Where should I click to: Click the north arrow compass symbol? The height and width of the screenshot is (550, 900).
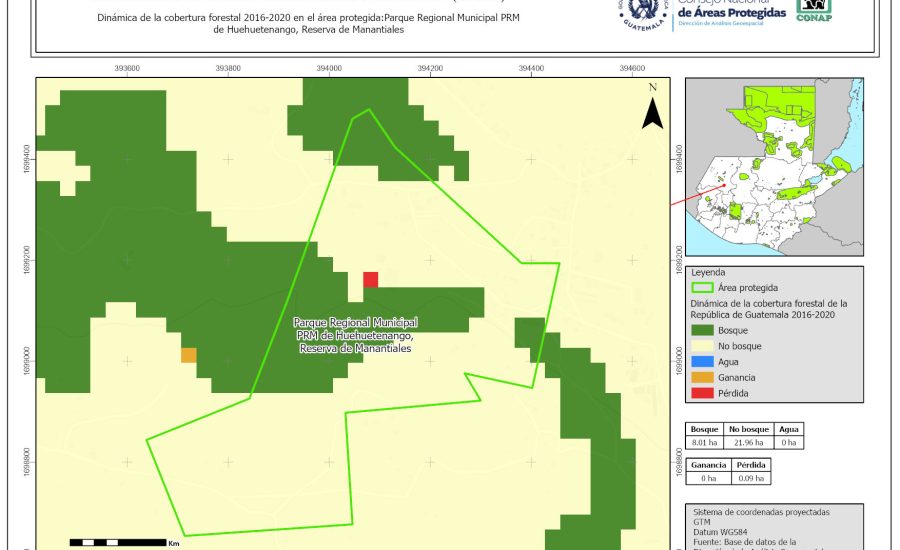point(652,108)
